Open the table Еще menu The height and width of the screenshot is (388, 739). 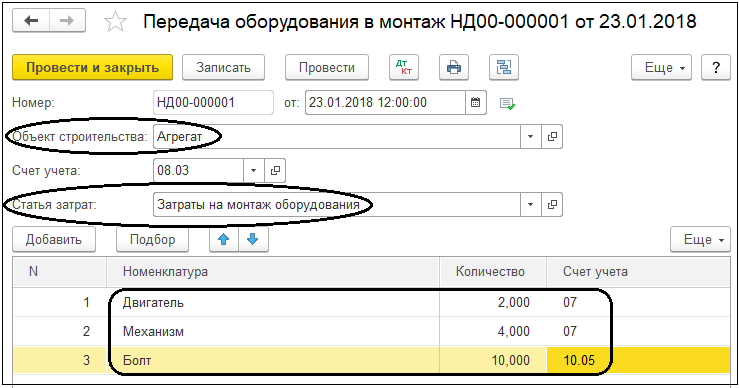pyautogui.click(x=700, y=239)
